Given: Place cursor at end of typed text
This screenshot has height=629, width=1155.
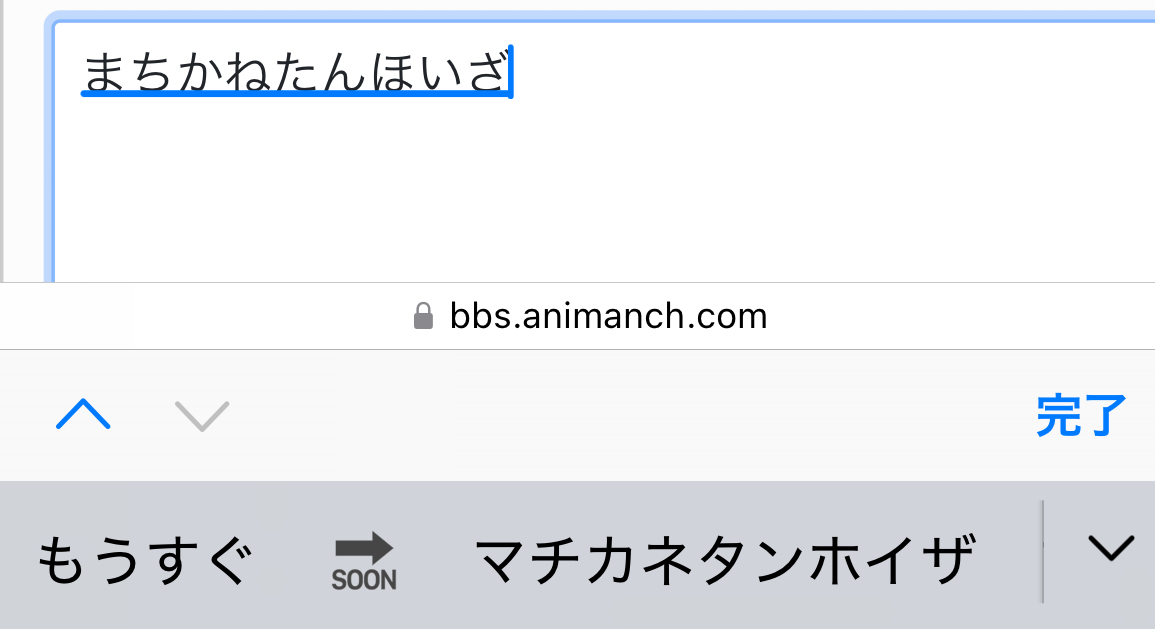Looking at the screenshot, I should [x=512, y=73].
